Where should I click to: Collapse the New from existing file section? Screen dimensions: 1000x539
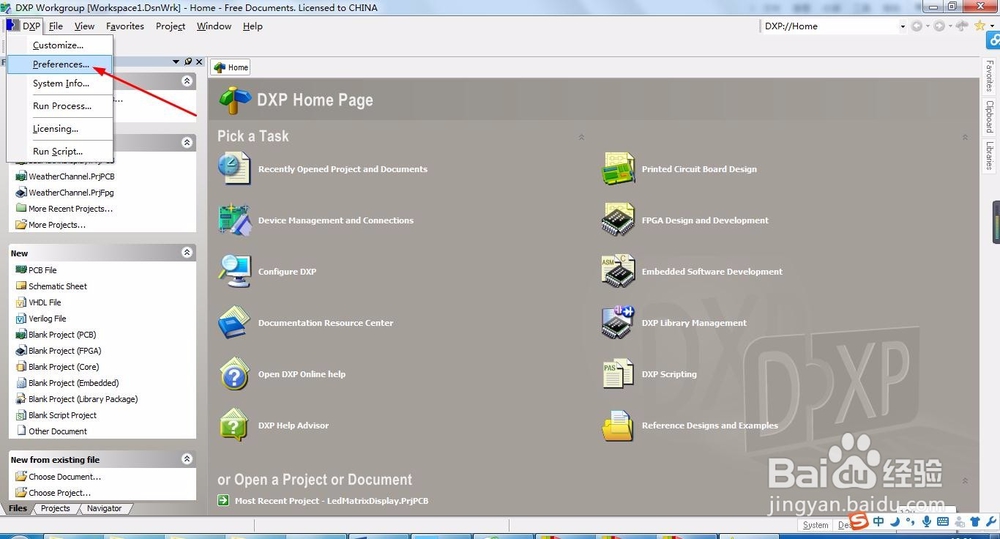pos(187,459)
